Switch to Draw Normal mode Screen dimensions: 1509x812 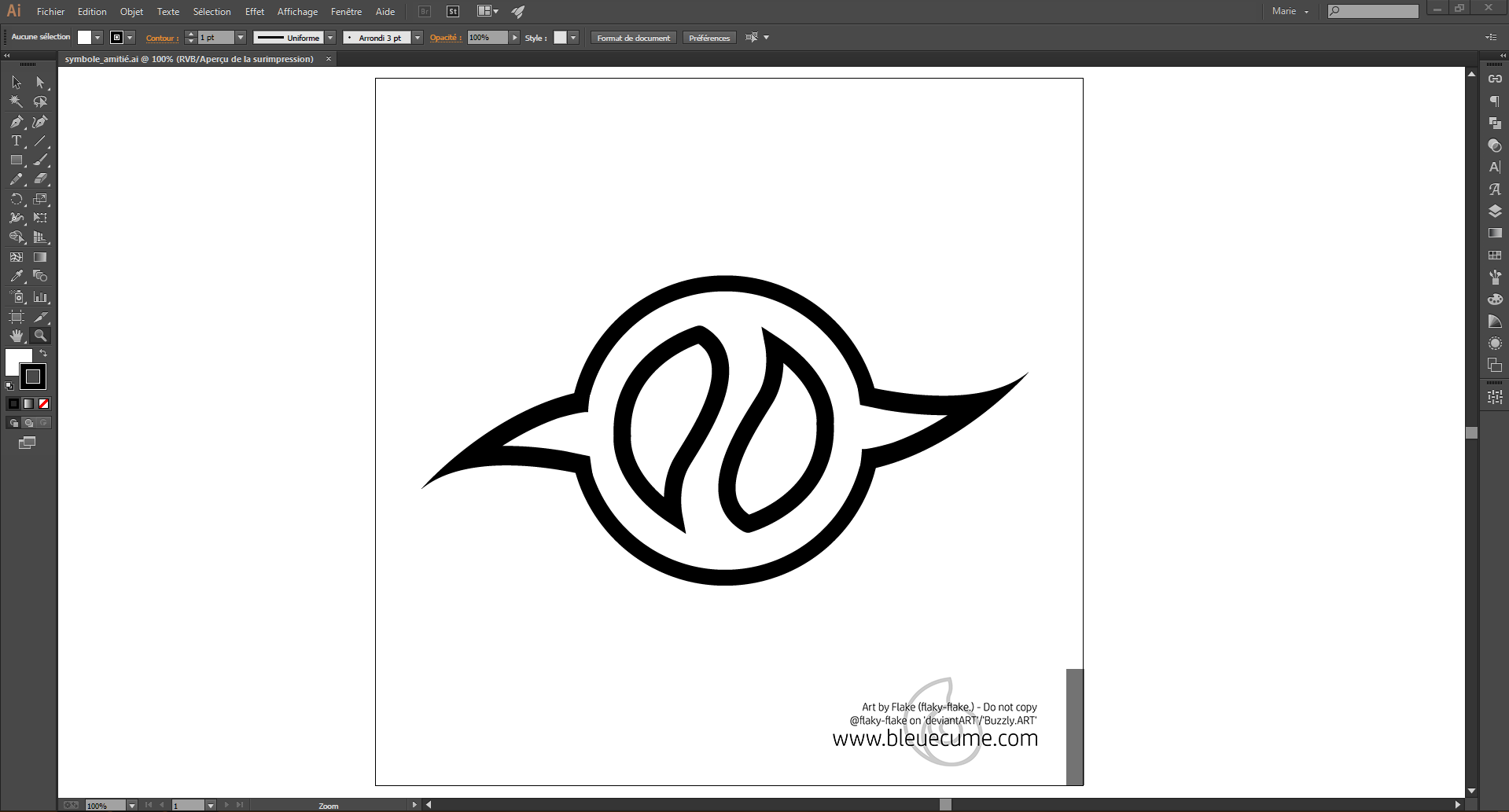pos(13,423)
